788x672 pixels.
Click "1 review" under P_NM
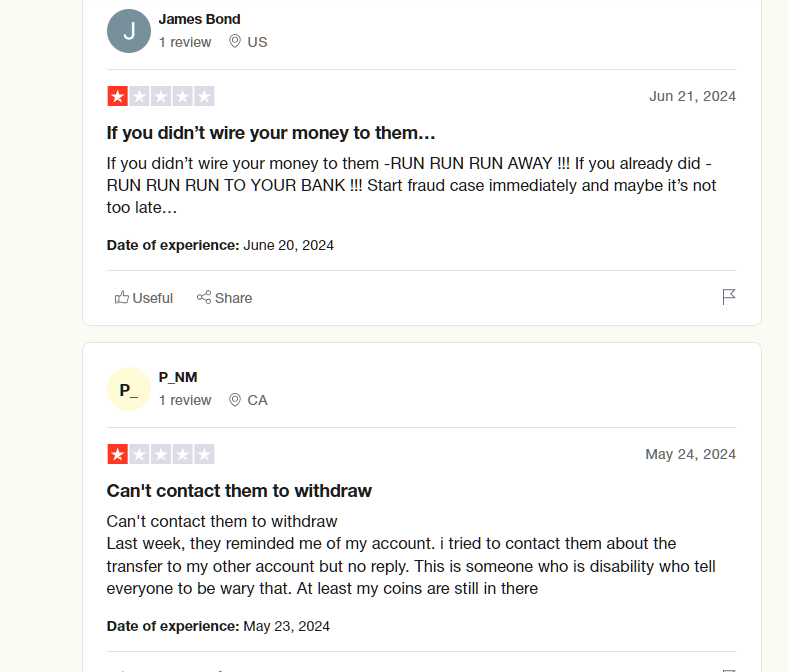(185, 400)
